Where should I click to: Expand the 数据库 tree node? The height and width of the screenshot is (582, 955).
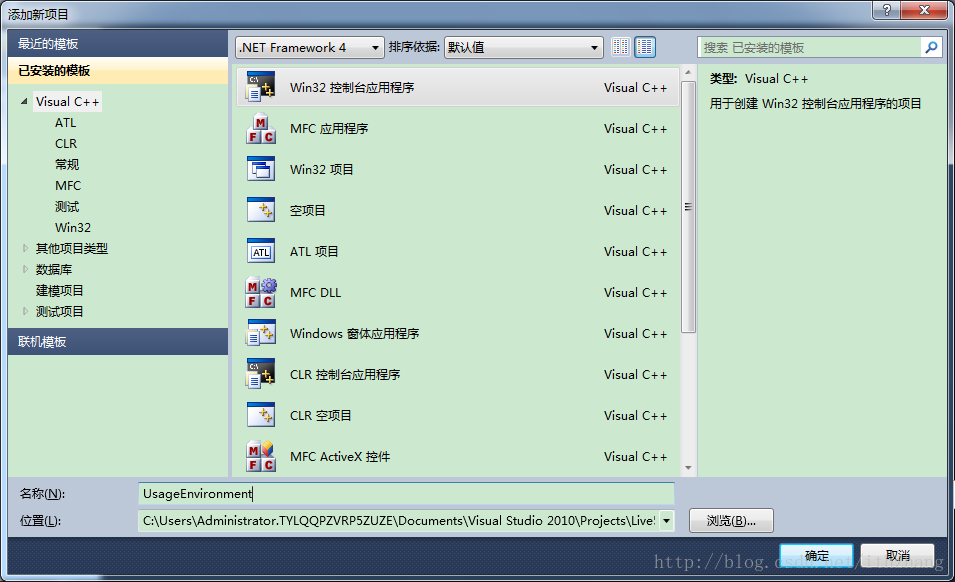(x=25, y=268)
